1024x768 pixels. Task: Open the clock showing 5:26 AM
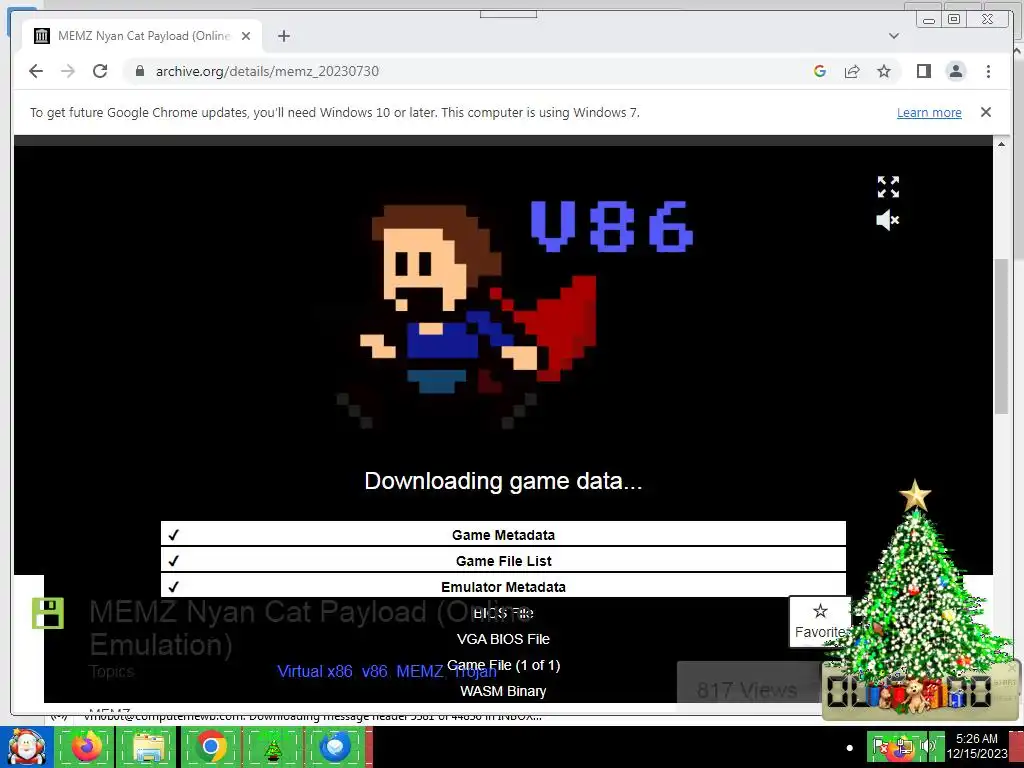976,746
